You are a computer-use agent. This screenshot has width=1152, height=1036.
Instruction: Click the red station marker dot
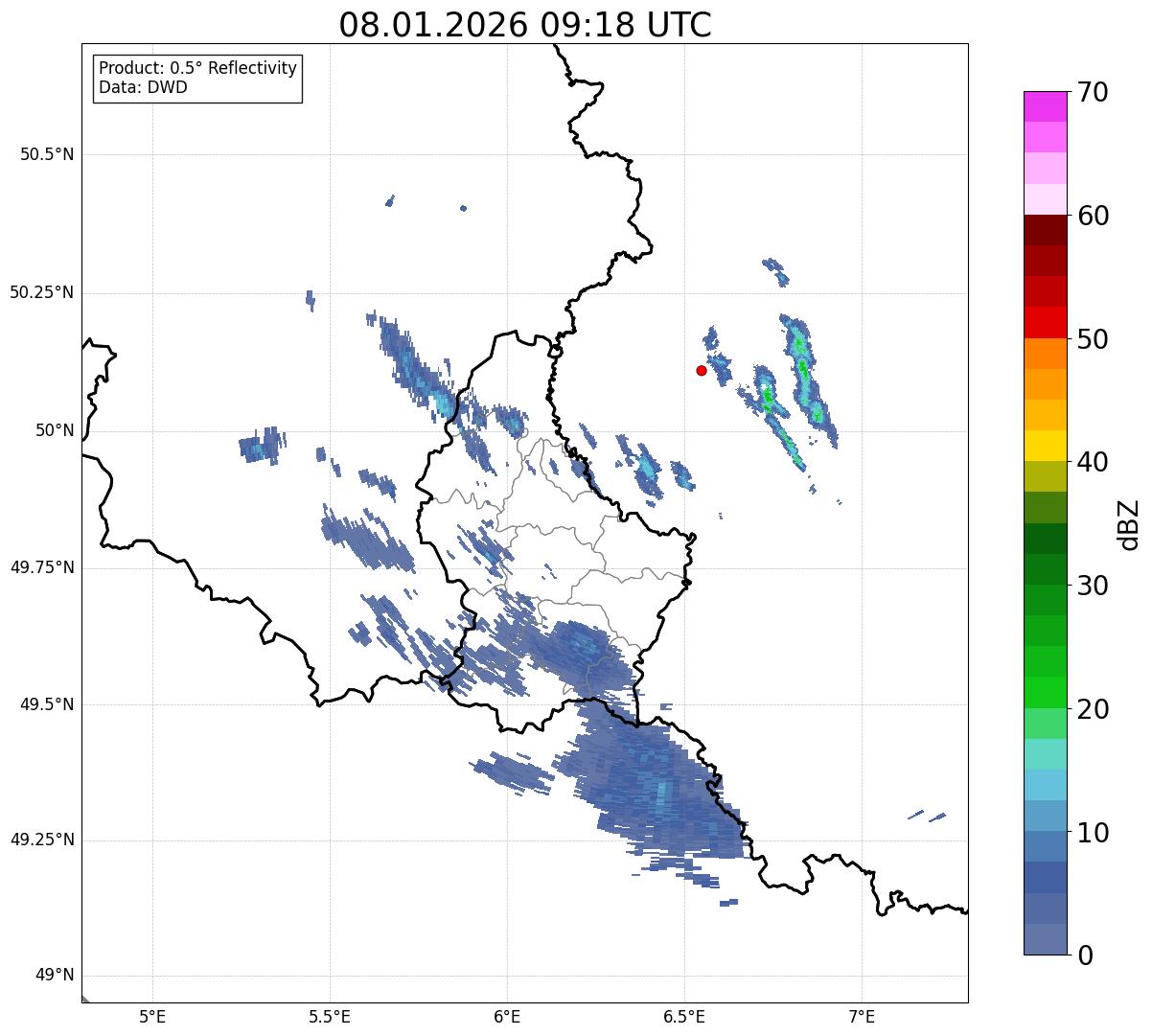[x=702, y=370]
